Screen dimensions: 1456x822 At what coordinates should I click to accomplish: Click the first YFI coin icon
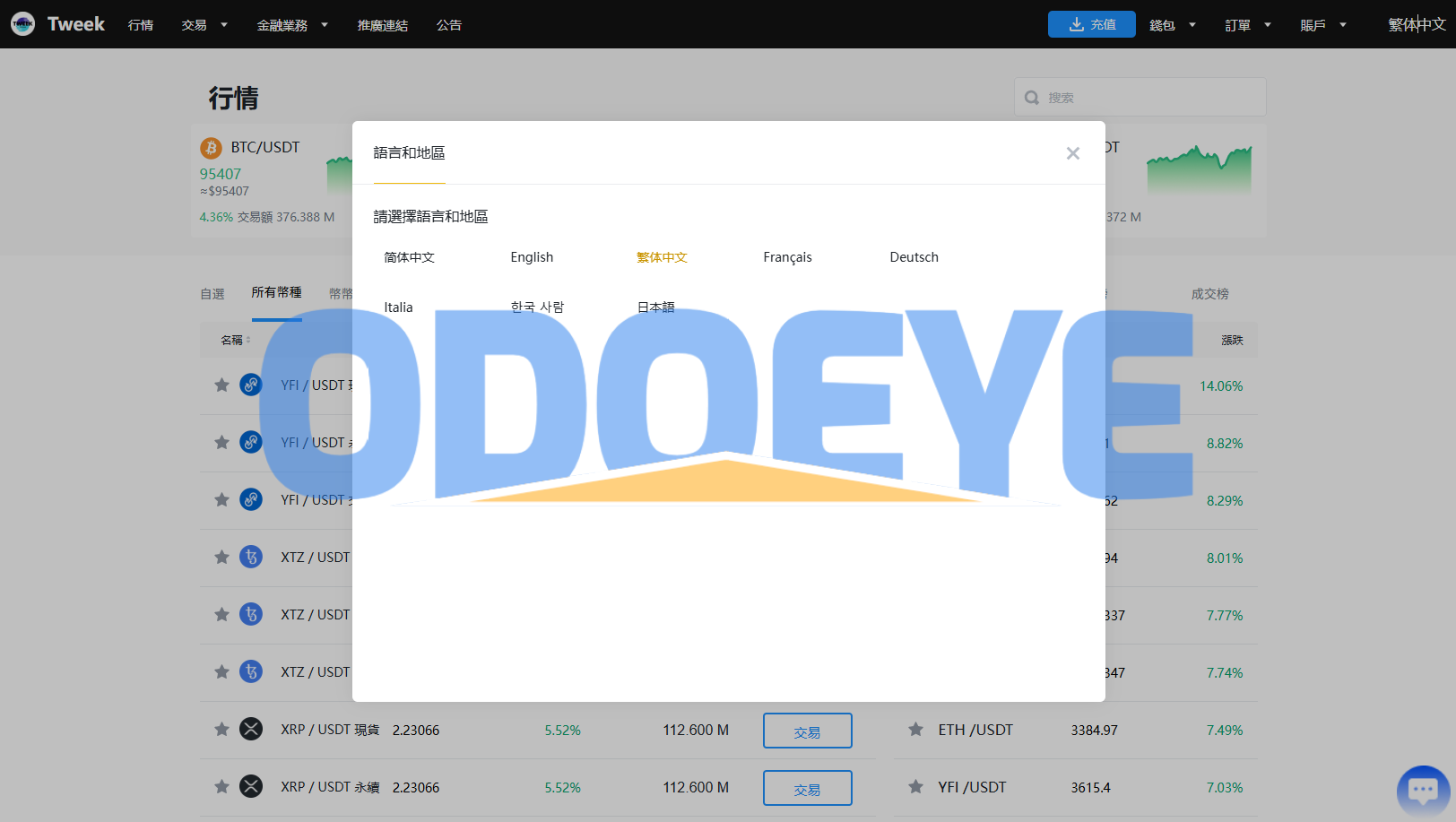coord(251,385)
